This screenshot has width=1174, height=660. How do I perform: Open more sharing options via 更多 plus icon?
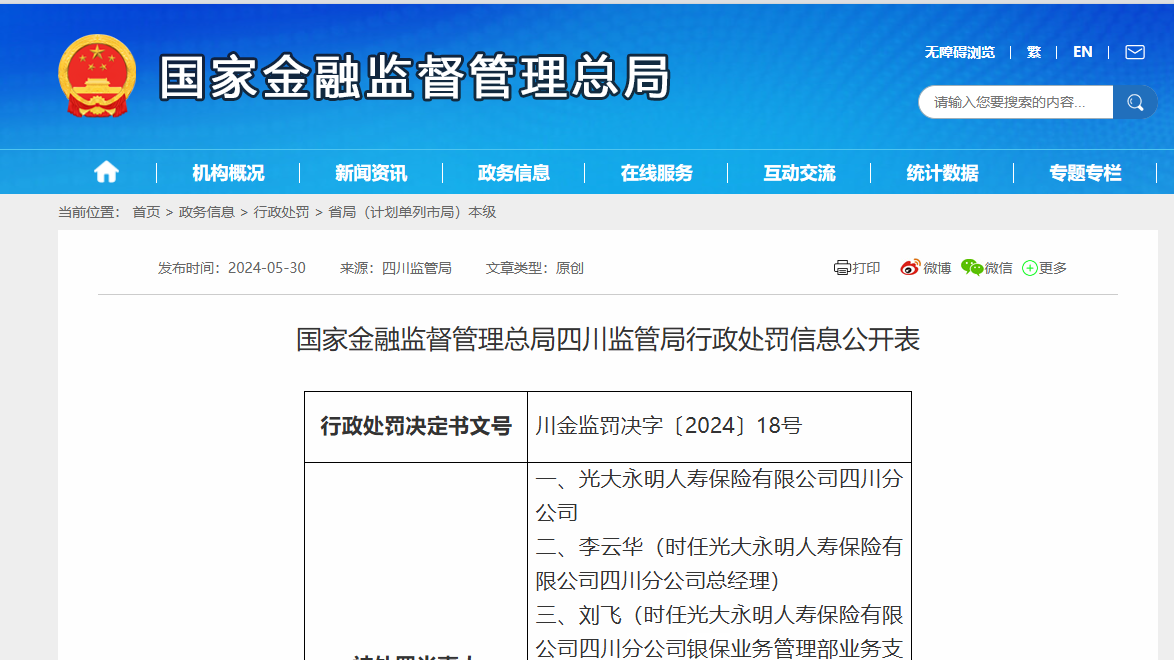tap(1030, 268)
